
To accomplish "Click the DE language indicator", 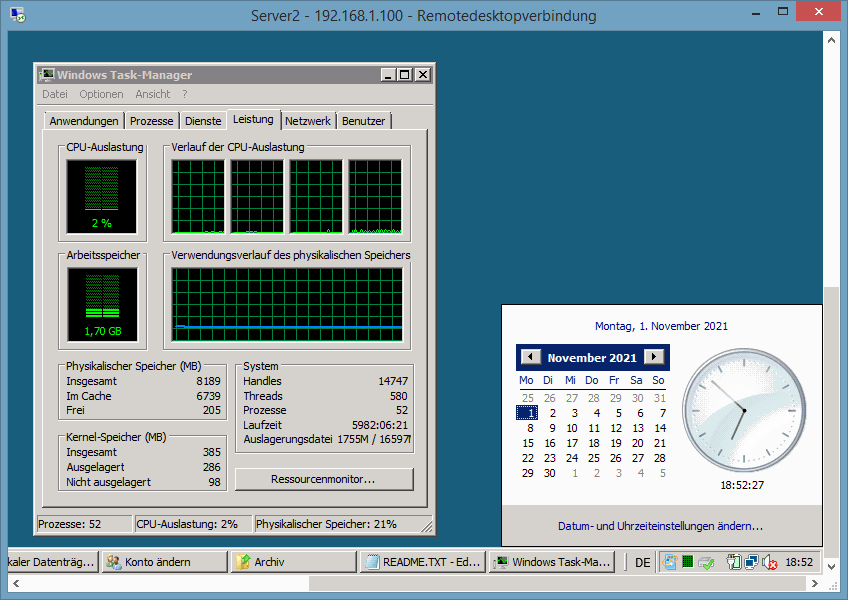I will tap(642, 563).
